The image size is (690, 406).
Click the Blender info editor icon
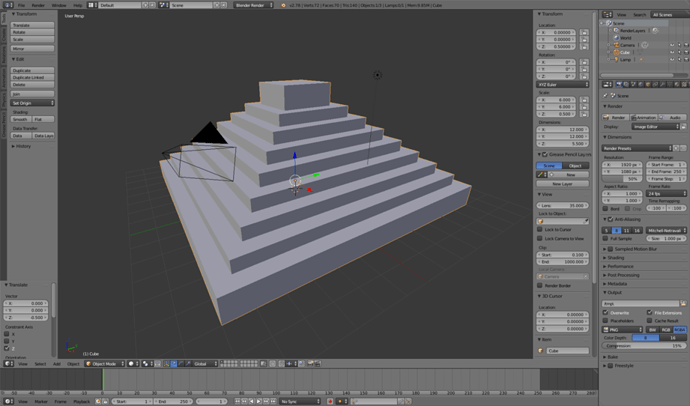coord(8,5)
